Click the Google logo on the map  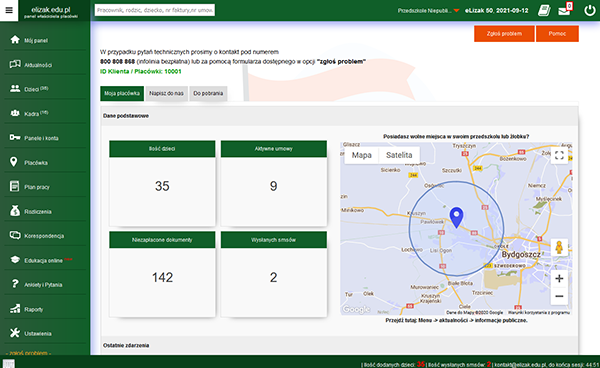click(356, 309)
